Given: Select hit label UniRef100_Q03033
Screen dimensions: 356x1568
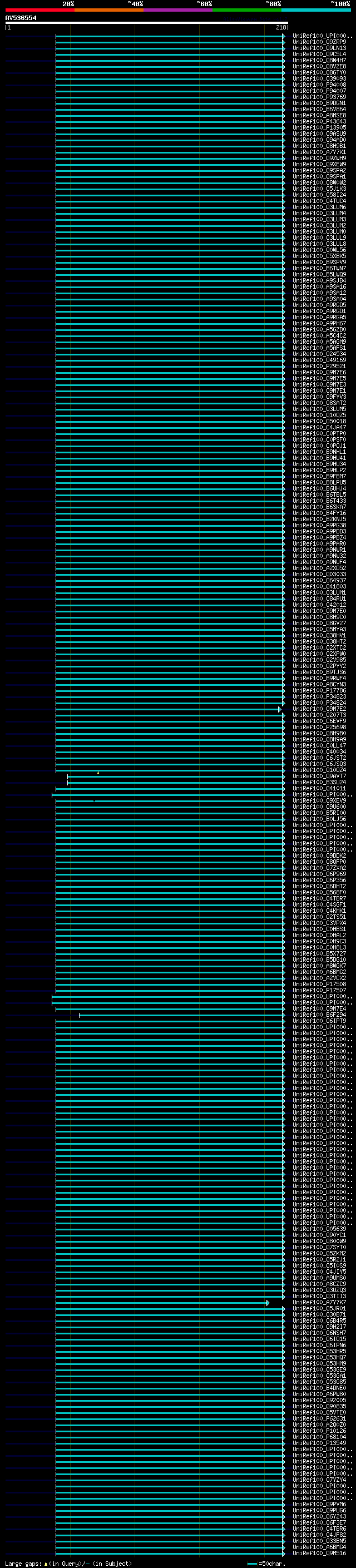Looking at the screenshot, I should (x=319, y=574).
